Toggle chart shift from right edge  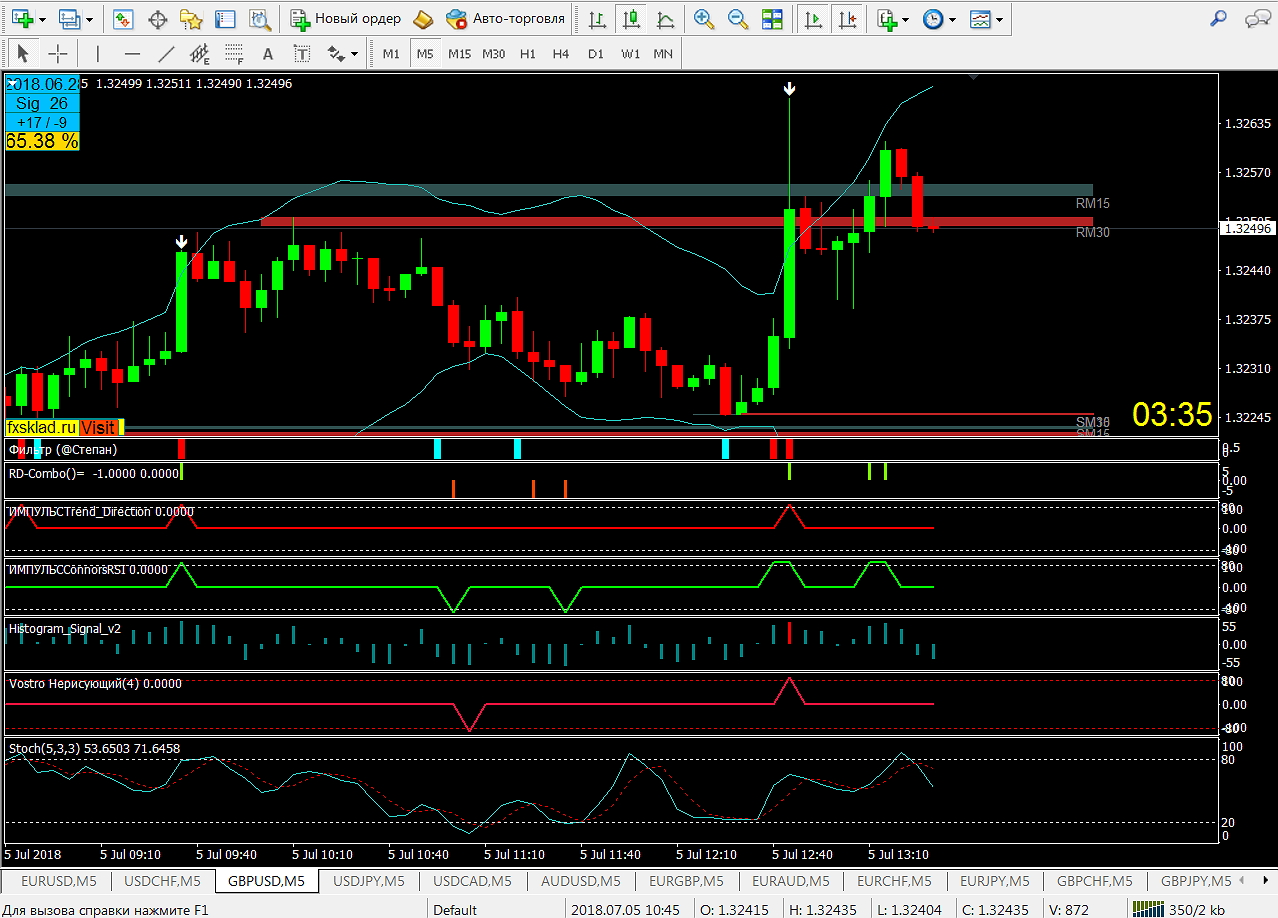[848, 18]
